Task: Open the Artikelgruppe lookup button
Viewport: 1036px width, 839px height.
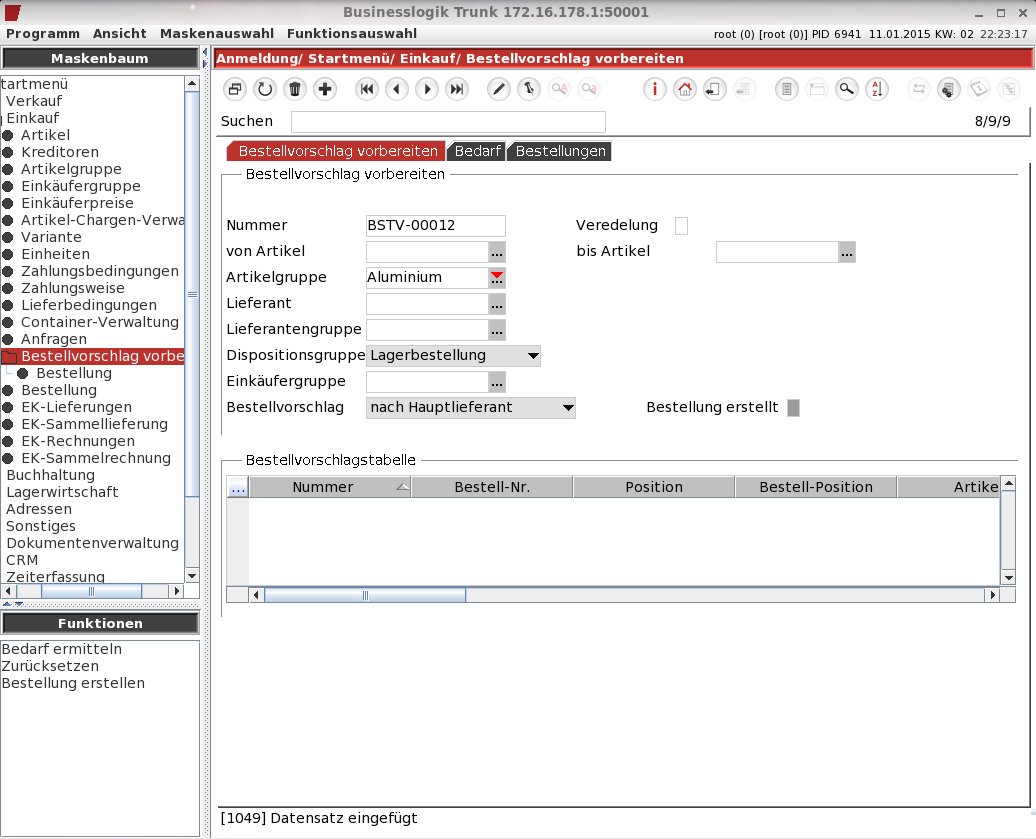Action: pos(497,277)
